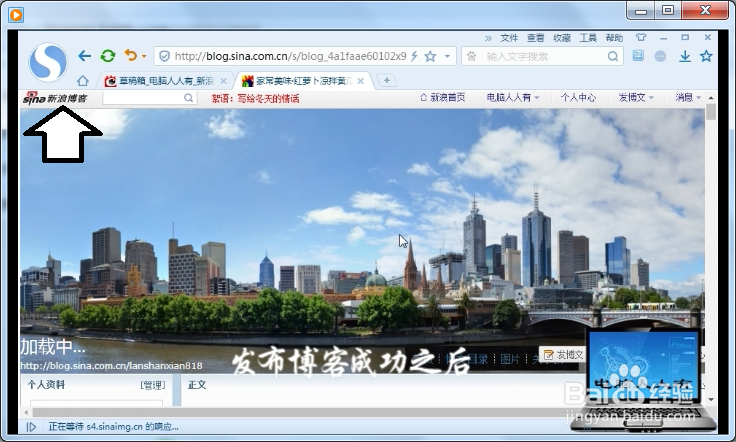Viewport: 736px width, 442px height.
Task: Click the security shield in address bar
Action: (164, 56)
